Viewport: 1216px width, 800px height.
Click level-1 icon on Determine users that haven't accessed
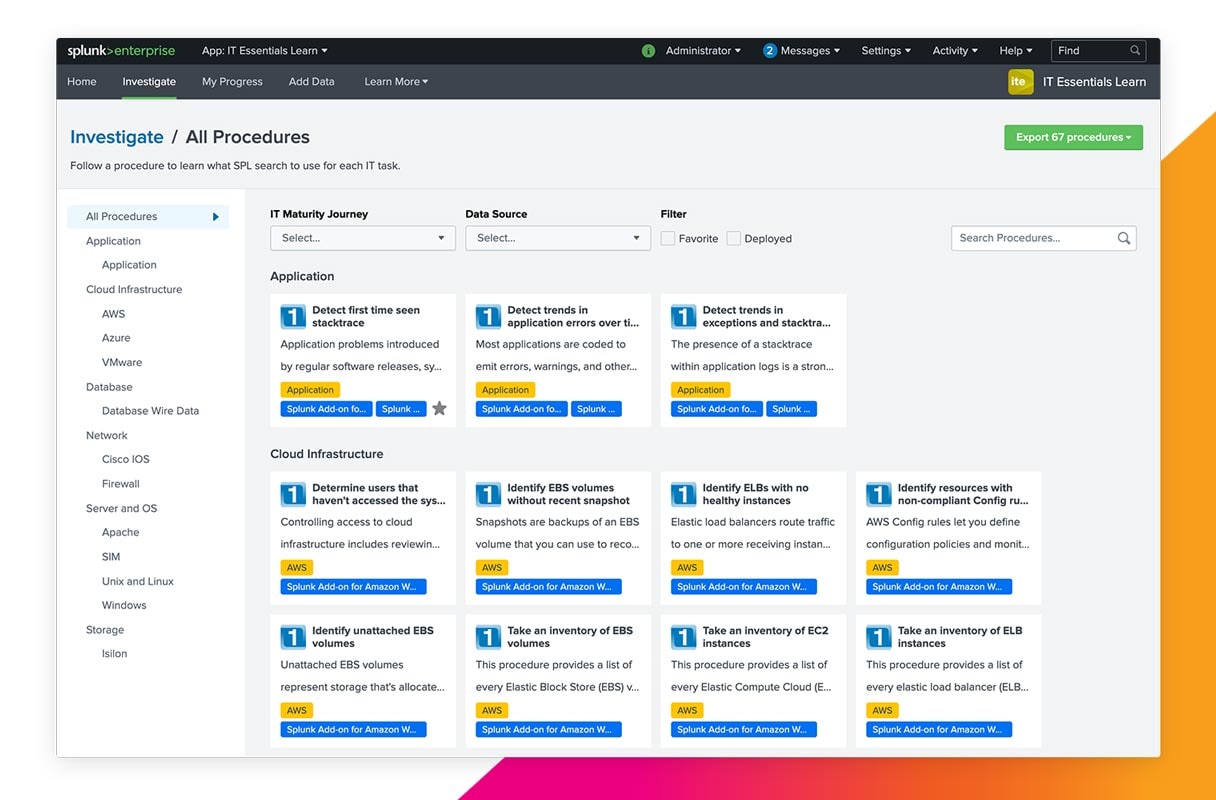coord(293,495)
